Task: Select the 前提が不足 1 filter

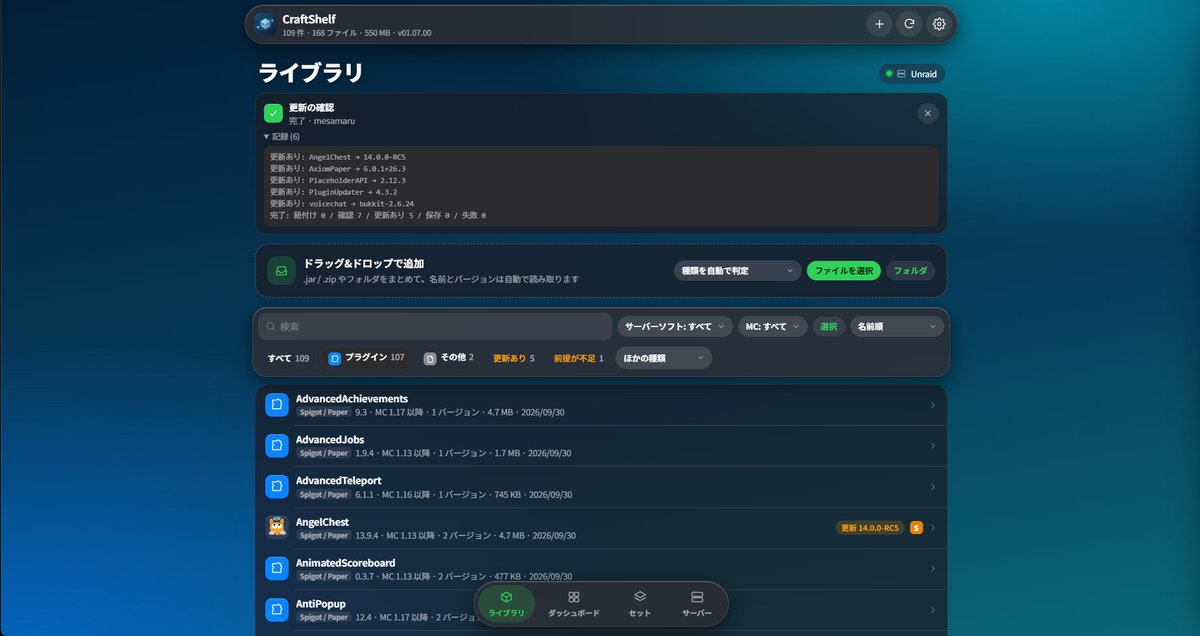Action: [579, 358]
